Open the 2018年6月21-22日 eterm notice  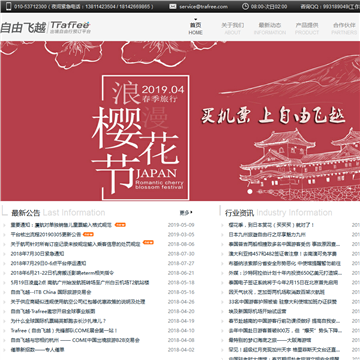pyautogui.click(x=62, y=273)
